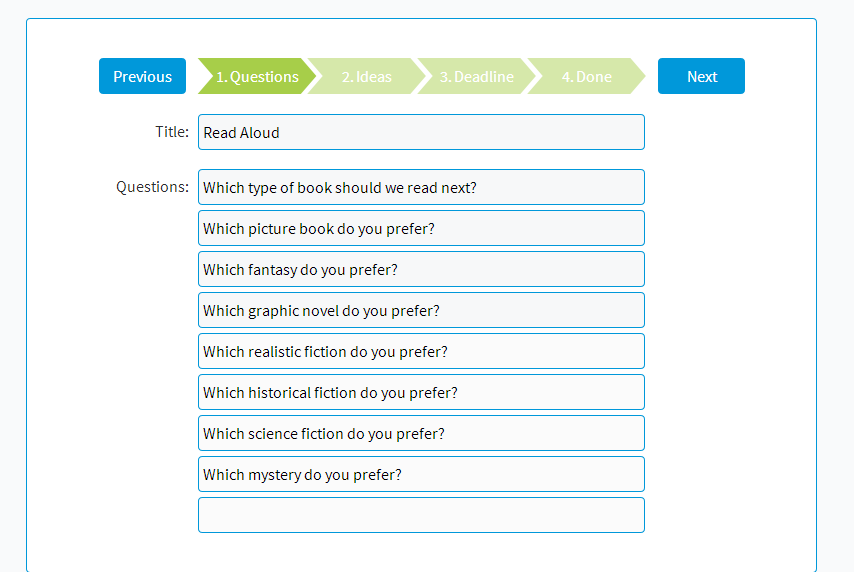
Task: Select the 'Which type of book' question field
Action: 421,187
